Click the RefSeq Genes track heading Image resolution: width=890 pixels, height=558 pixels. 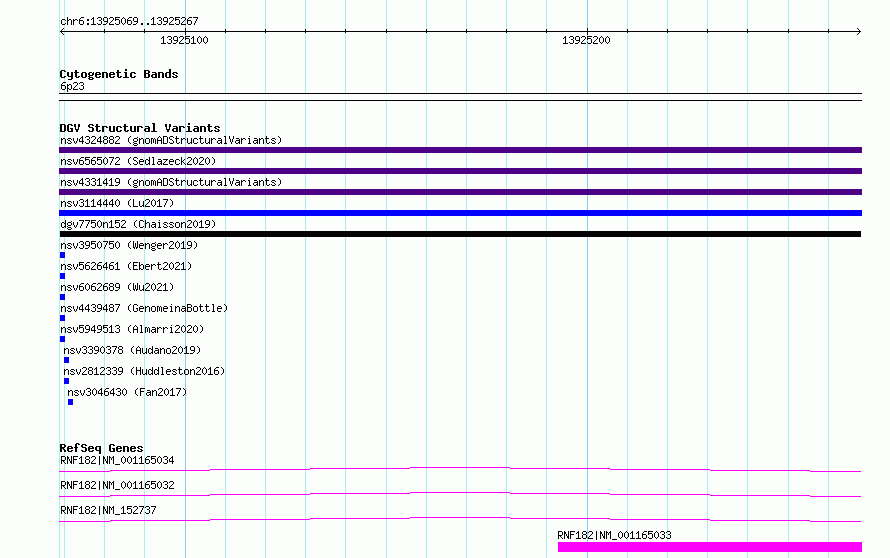click(x=101, y=448)
